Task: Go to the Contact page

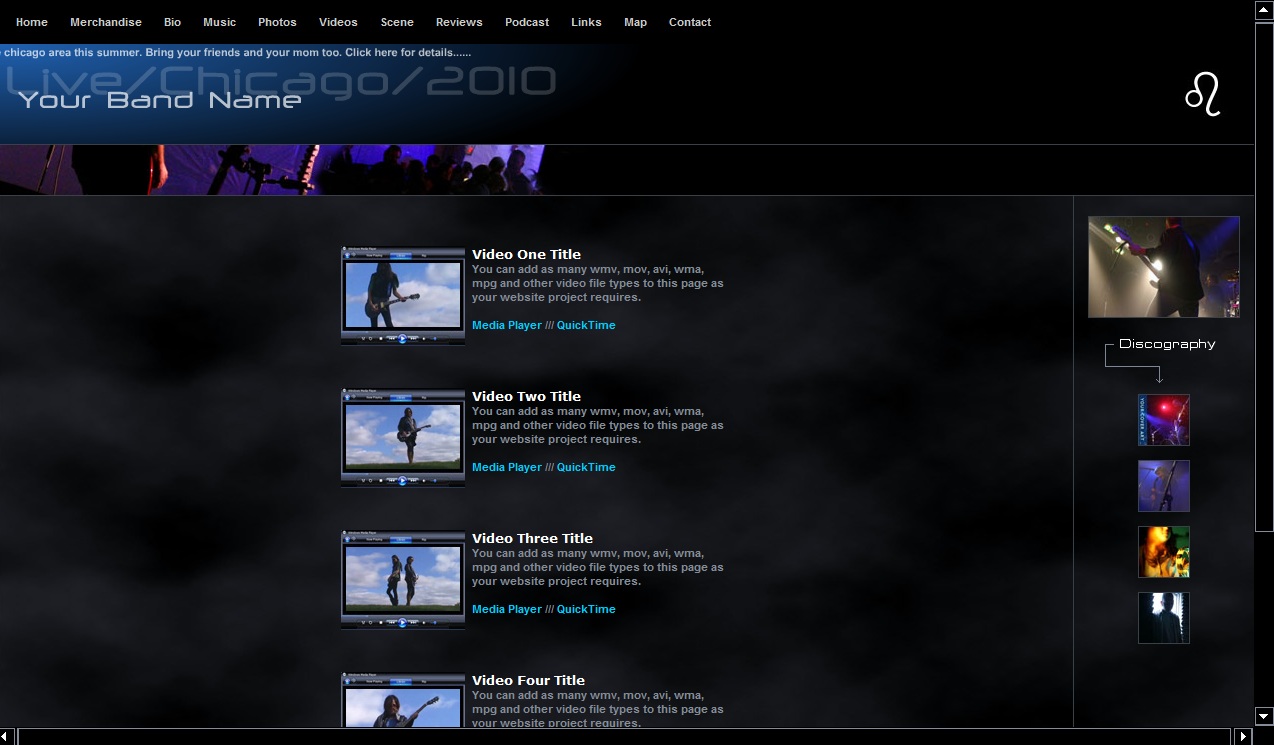Action: [x=690, y=22]
